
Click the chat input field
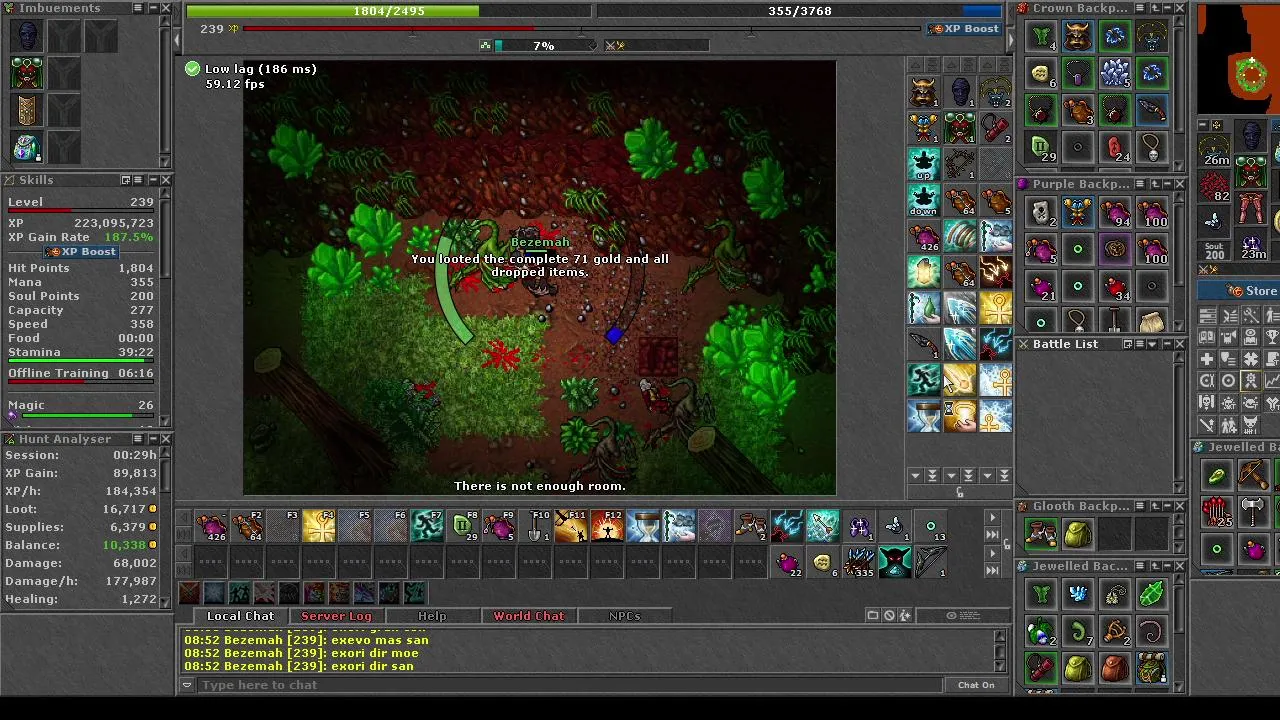pyautogui.click(x=569, y=685)
